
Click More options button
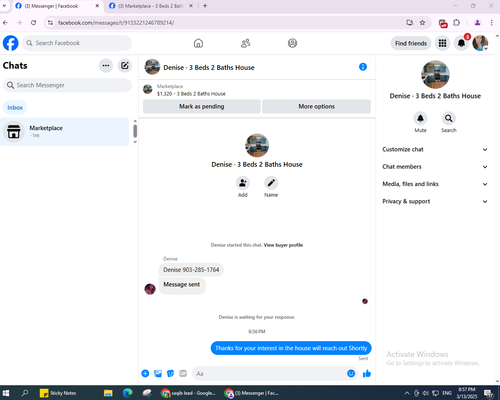coord(316,106)
